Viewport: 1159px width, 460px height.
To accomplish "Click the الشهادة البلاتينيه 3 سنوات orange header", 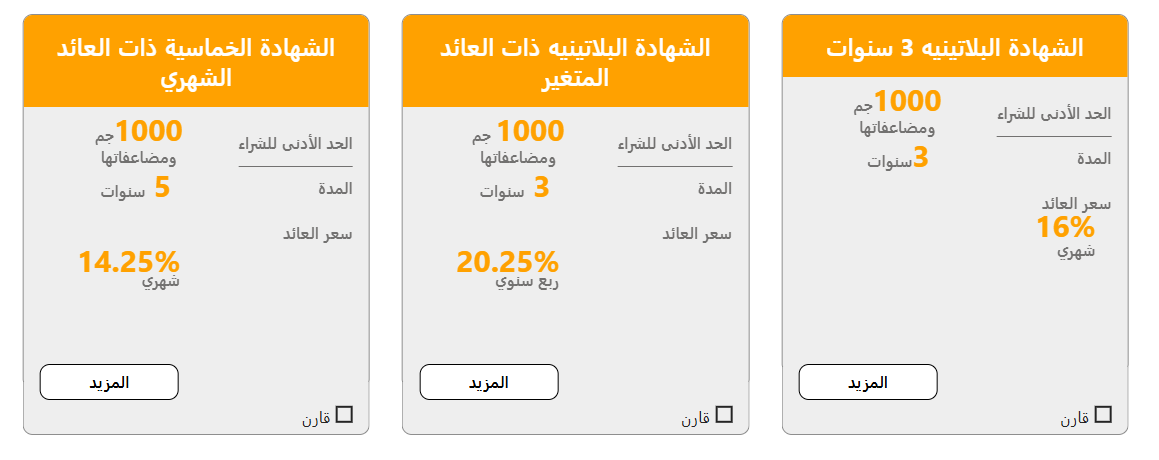I will (x=955, y=47).
